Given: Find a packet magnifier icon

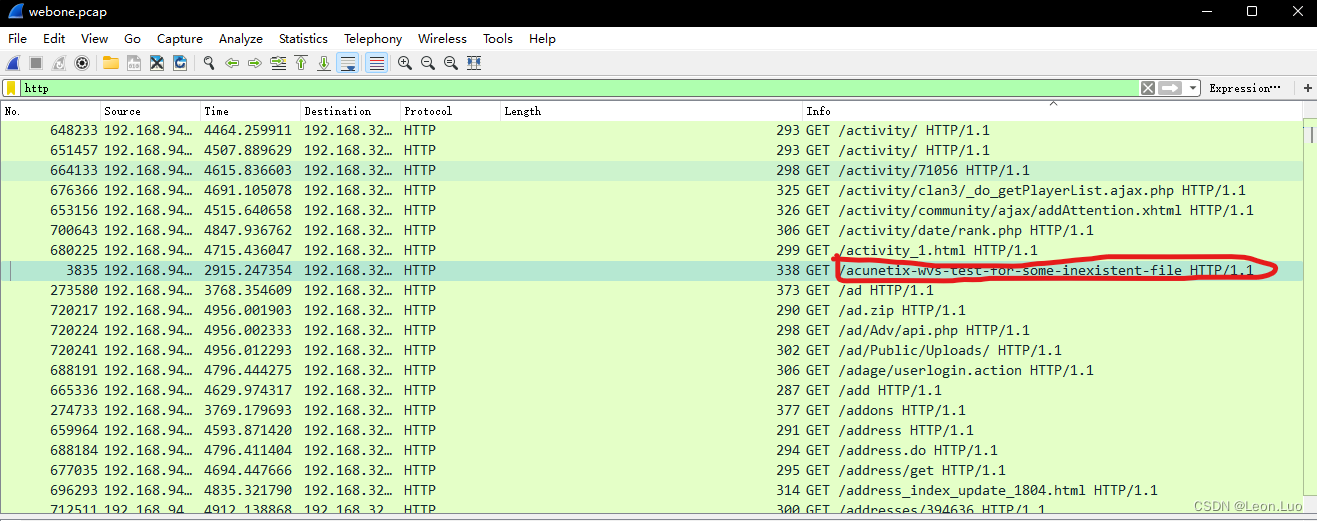Looking at the screenshot, I should 209,63.
